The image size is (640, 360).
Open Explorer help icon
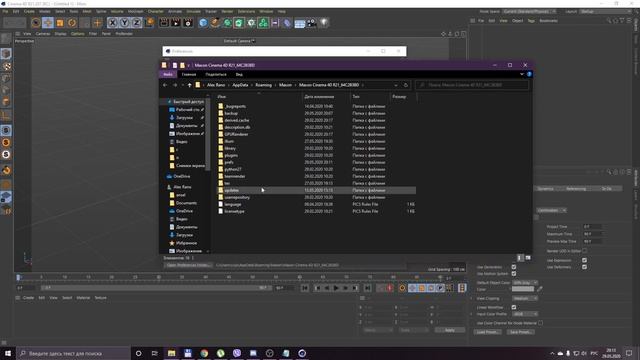click(x=529, y=74)
